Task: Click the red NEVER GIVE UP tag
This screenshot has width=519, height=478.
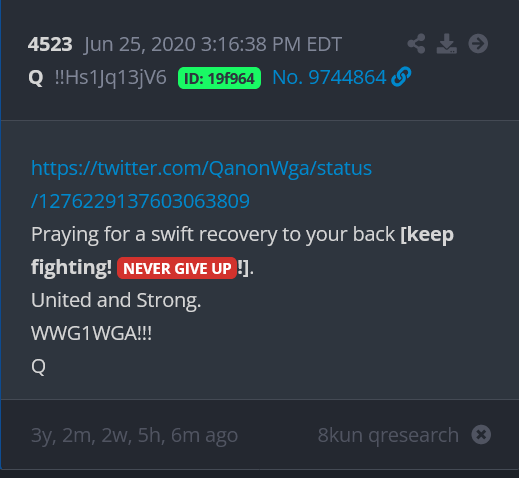Action: pos(177,268)
